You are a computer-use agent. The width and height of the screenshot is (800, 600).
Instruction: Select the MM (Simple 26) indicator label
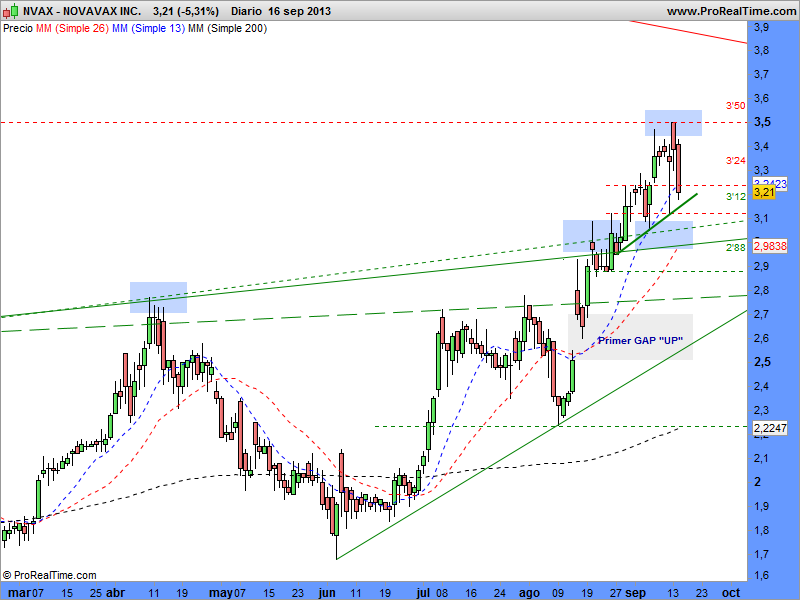(x=72, y=29)
